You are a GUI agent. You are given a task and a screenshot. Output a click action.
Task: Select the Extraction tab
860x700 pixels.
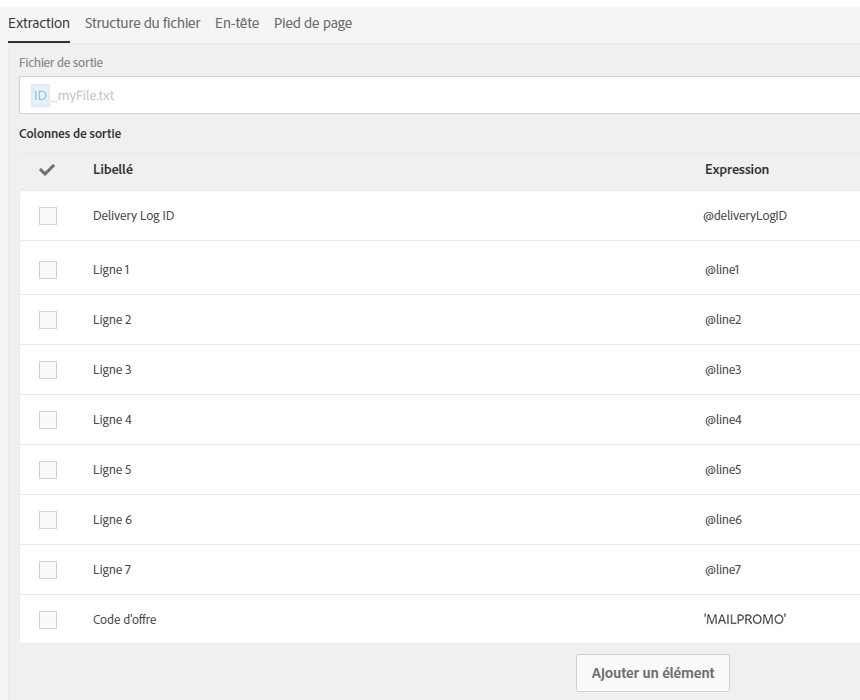pos(39,22)
